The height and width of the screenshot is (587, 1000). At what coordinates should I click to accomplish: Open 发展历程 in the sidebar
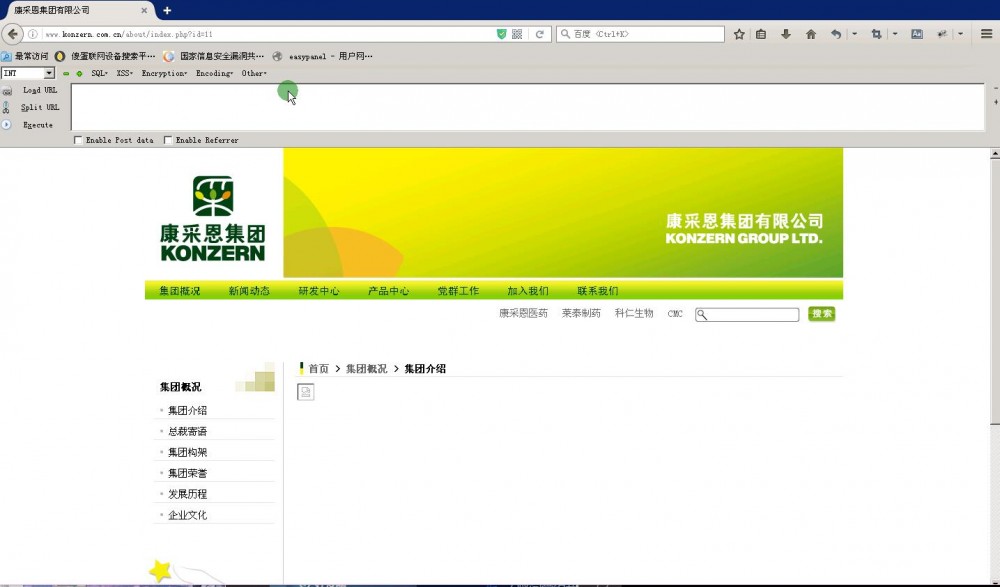[x=188, y=494]
